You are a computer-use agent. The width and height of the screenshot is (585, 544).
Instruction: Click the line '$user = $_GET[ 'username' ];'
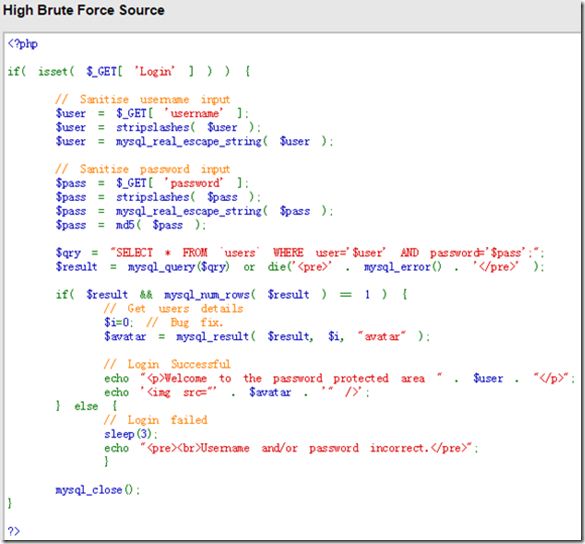coord(152,113)
